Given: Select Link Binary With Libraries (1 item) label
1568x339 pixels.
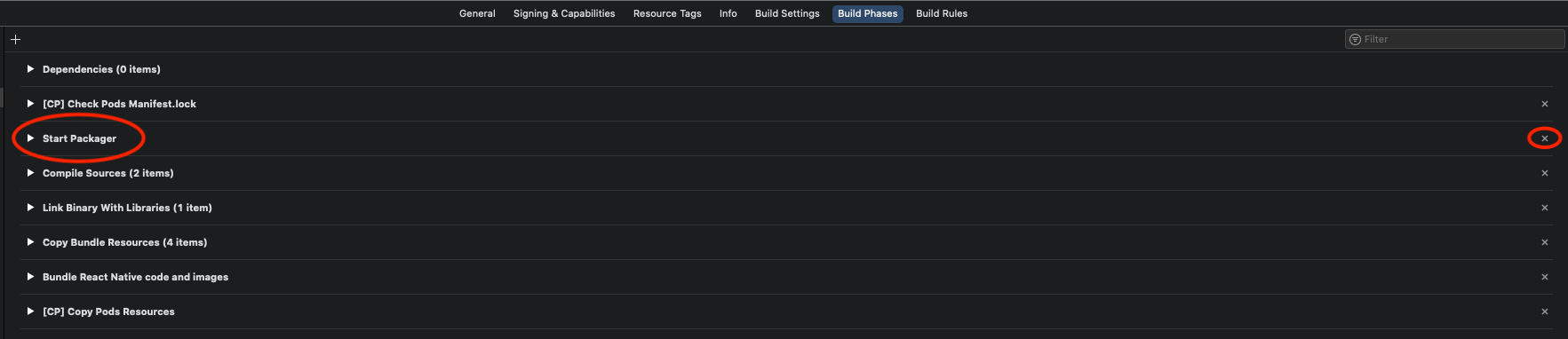Looking at the screenshot, I should [x=127, y=208].
